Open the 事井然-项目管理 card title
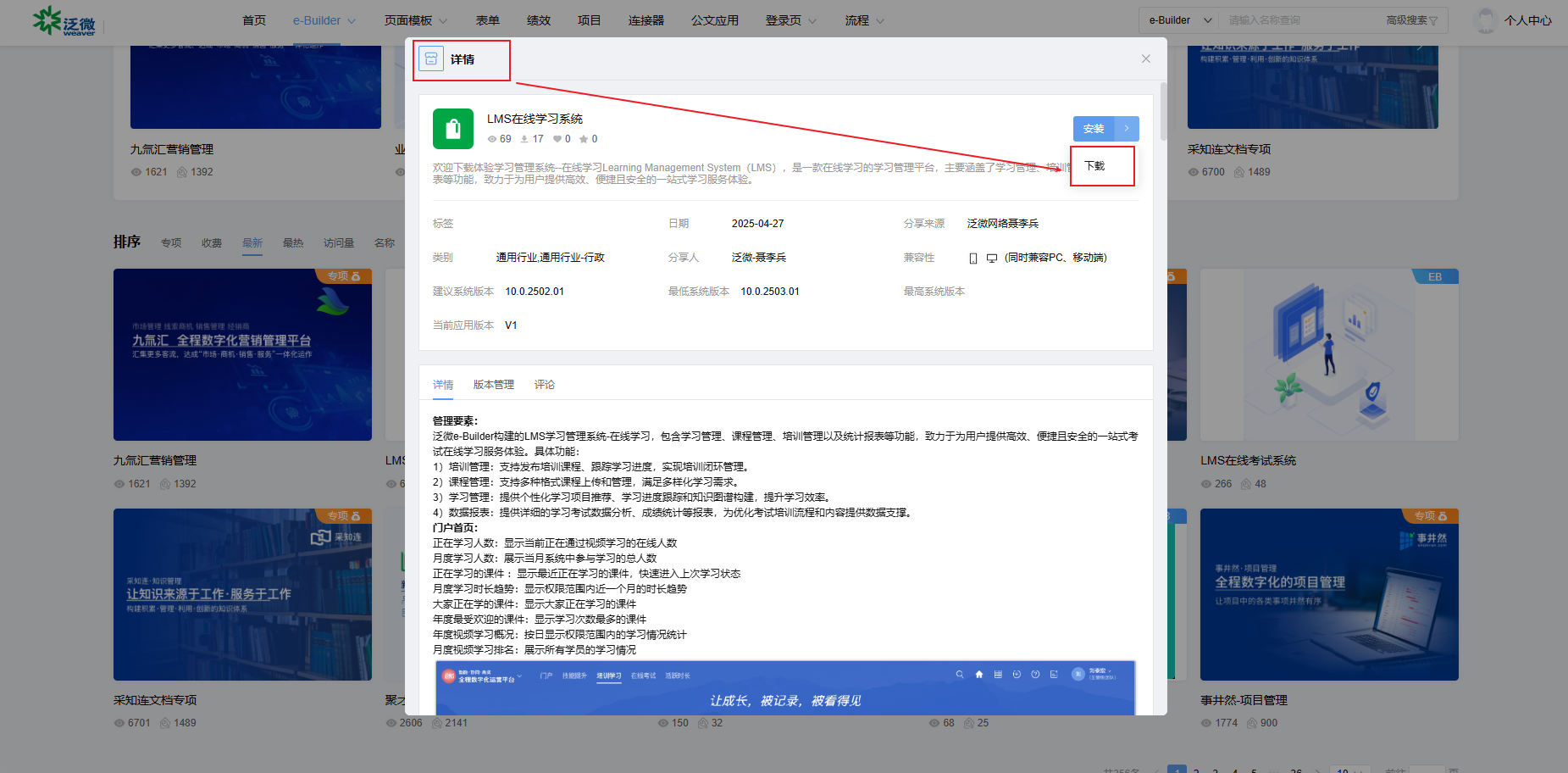 [1244, 700]
